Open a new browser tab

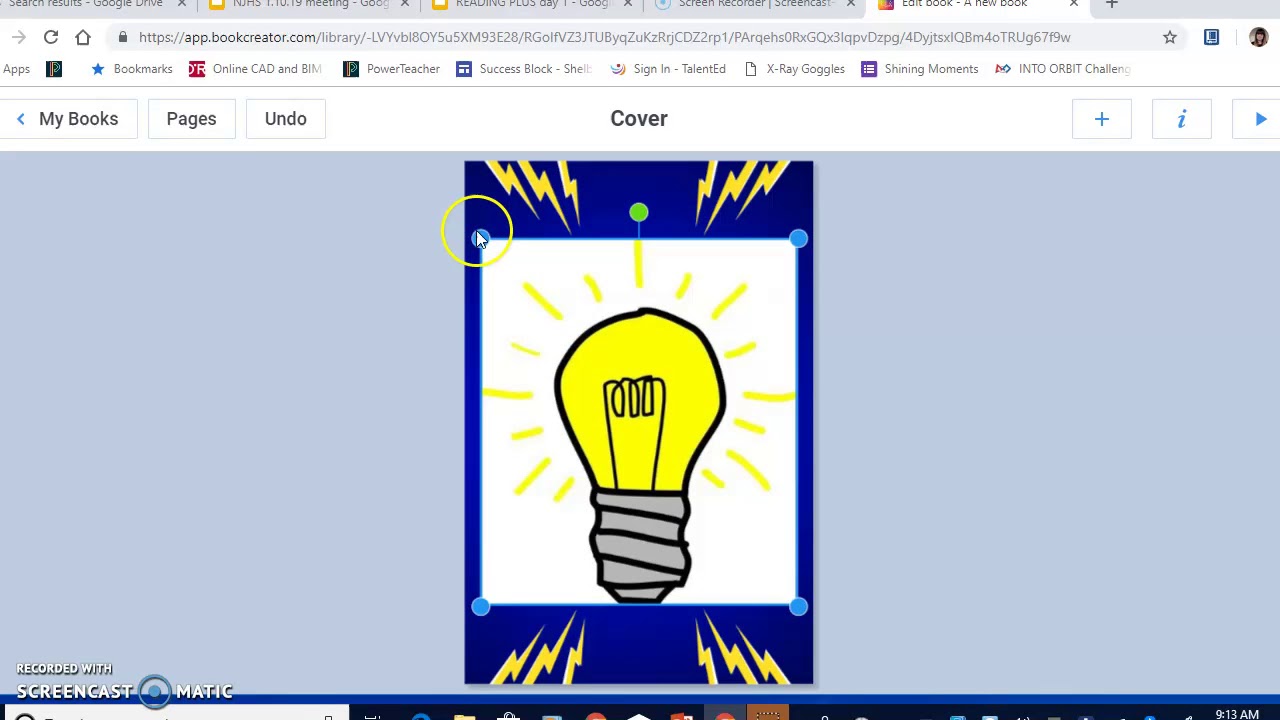(1111, 5)
